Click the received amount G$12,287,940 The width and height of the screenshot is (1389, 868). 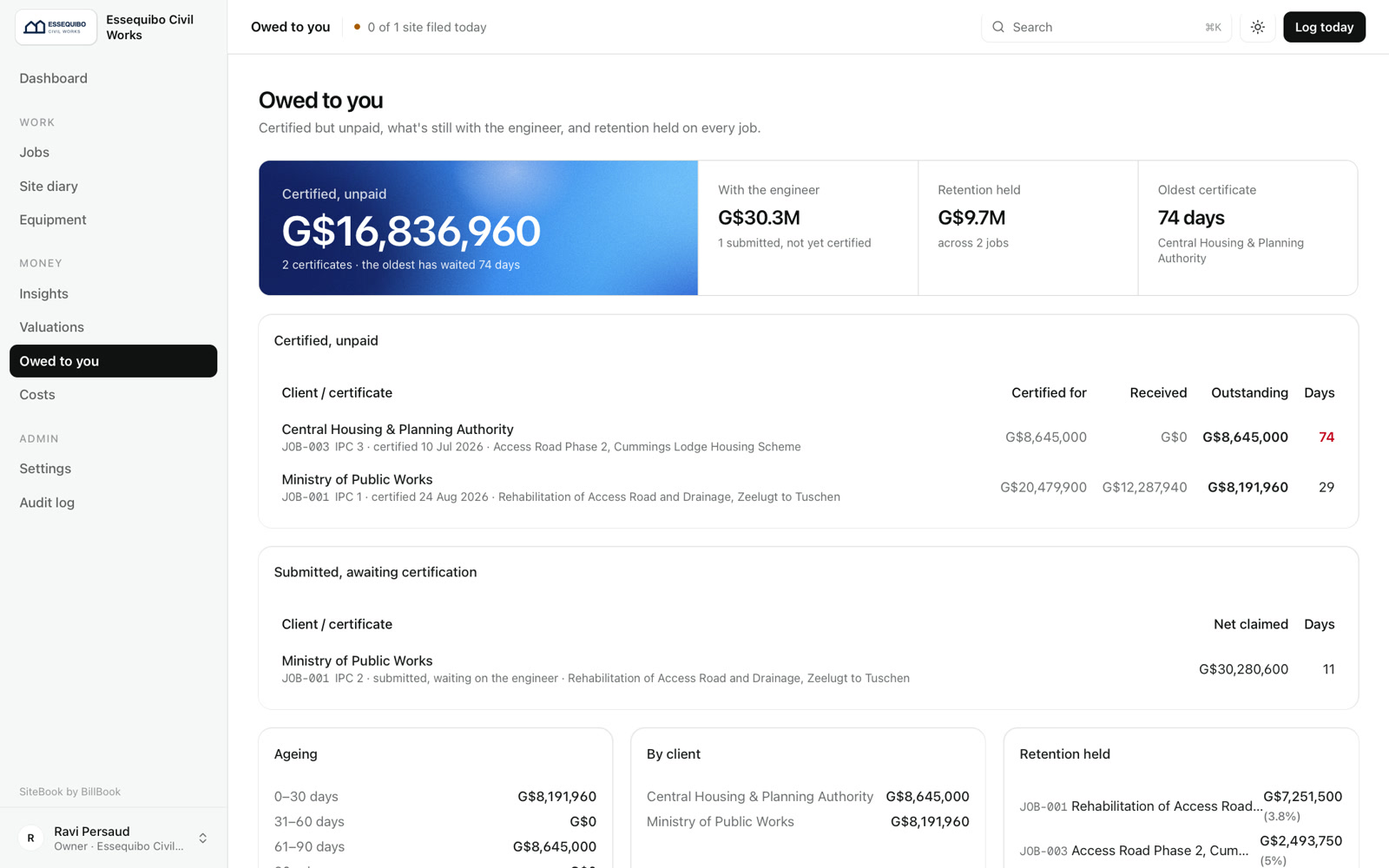click(1144, 488)
